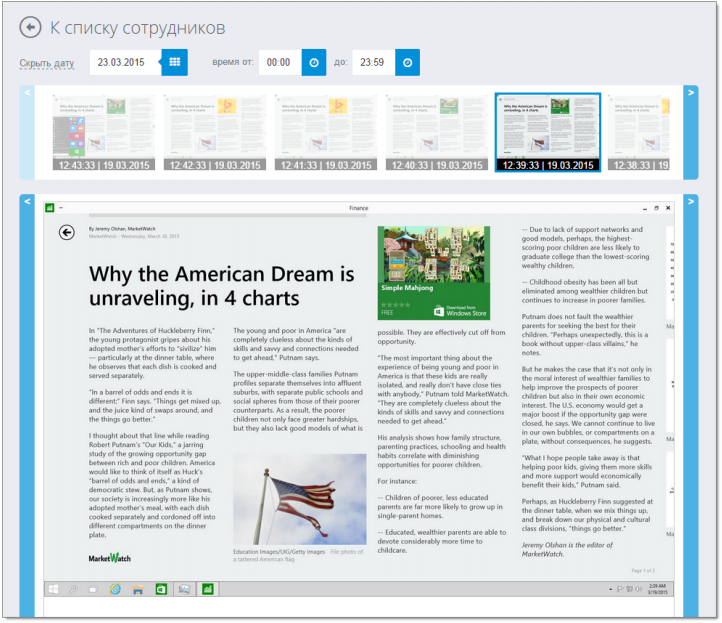Open the 'К списку сотрудников' heading link
Image resolution: width=722 pixels, height=623 pixels.
(138, 28)
